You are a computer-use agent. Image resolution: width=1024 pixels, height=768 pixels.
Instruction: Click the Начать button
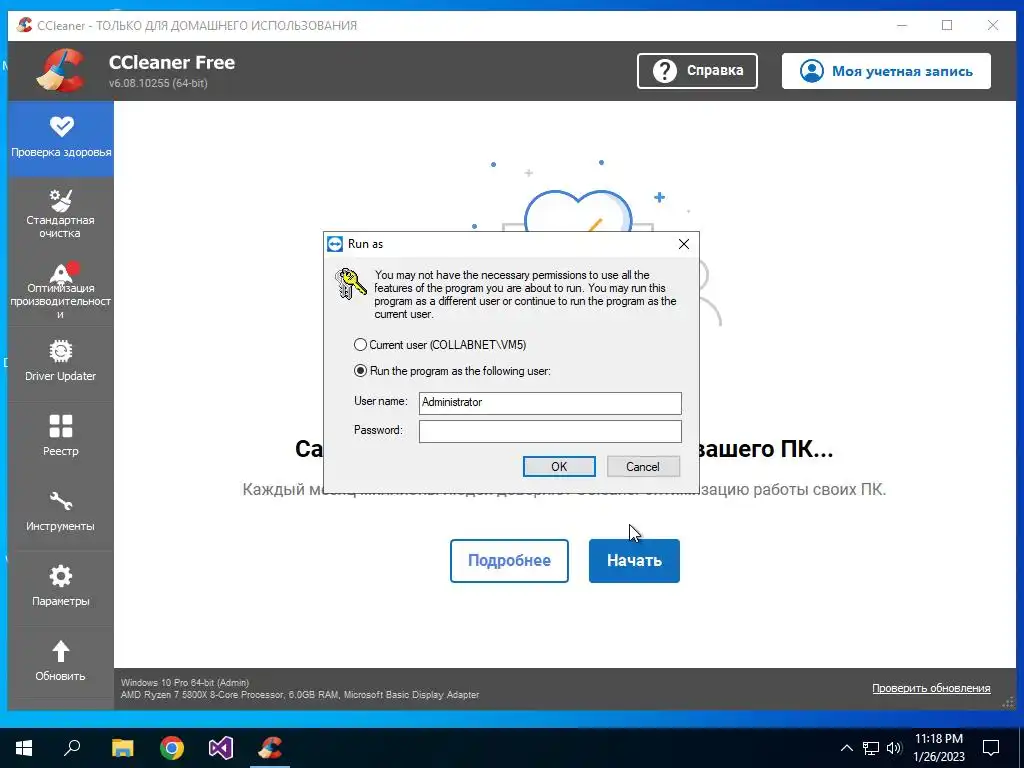click(x=634, y=560)
